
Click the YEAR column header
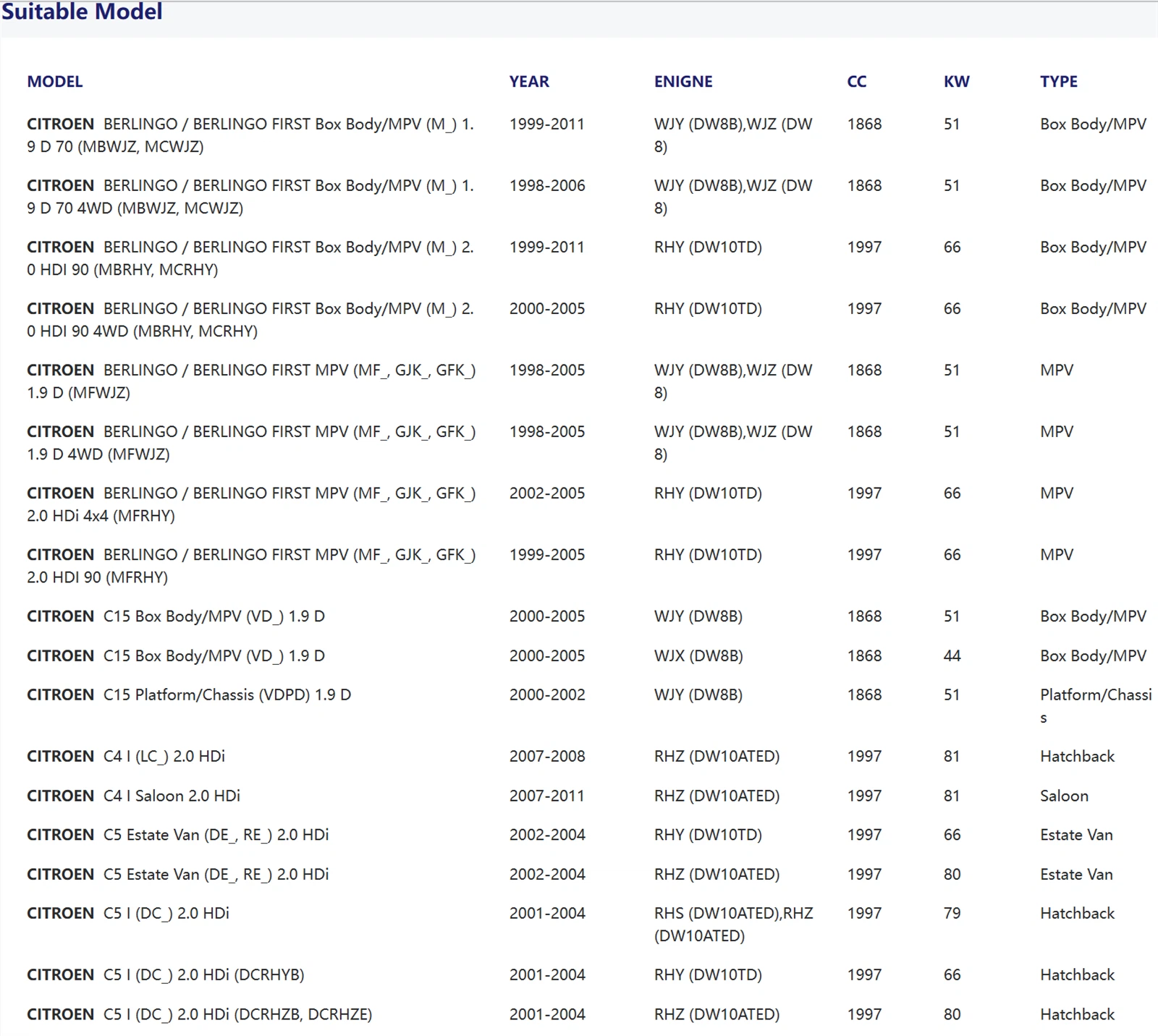529,82
